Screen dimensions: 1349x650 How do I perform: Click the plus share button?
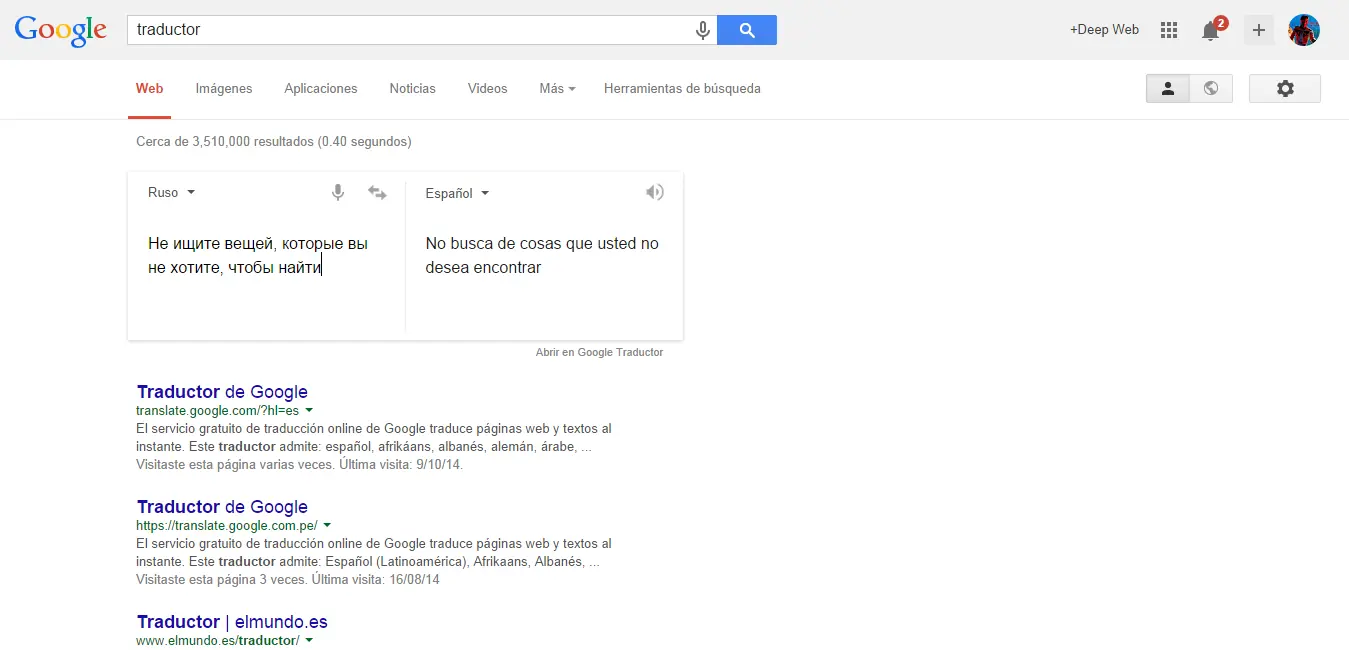[x=1259, y=30]
